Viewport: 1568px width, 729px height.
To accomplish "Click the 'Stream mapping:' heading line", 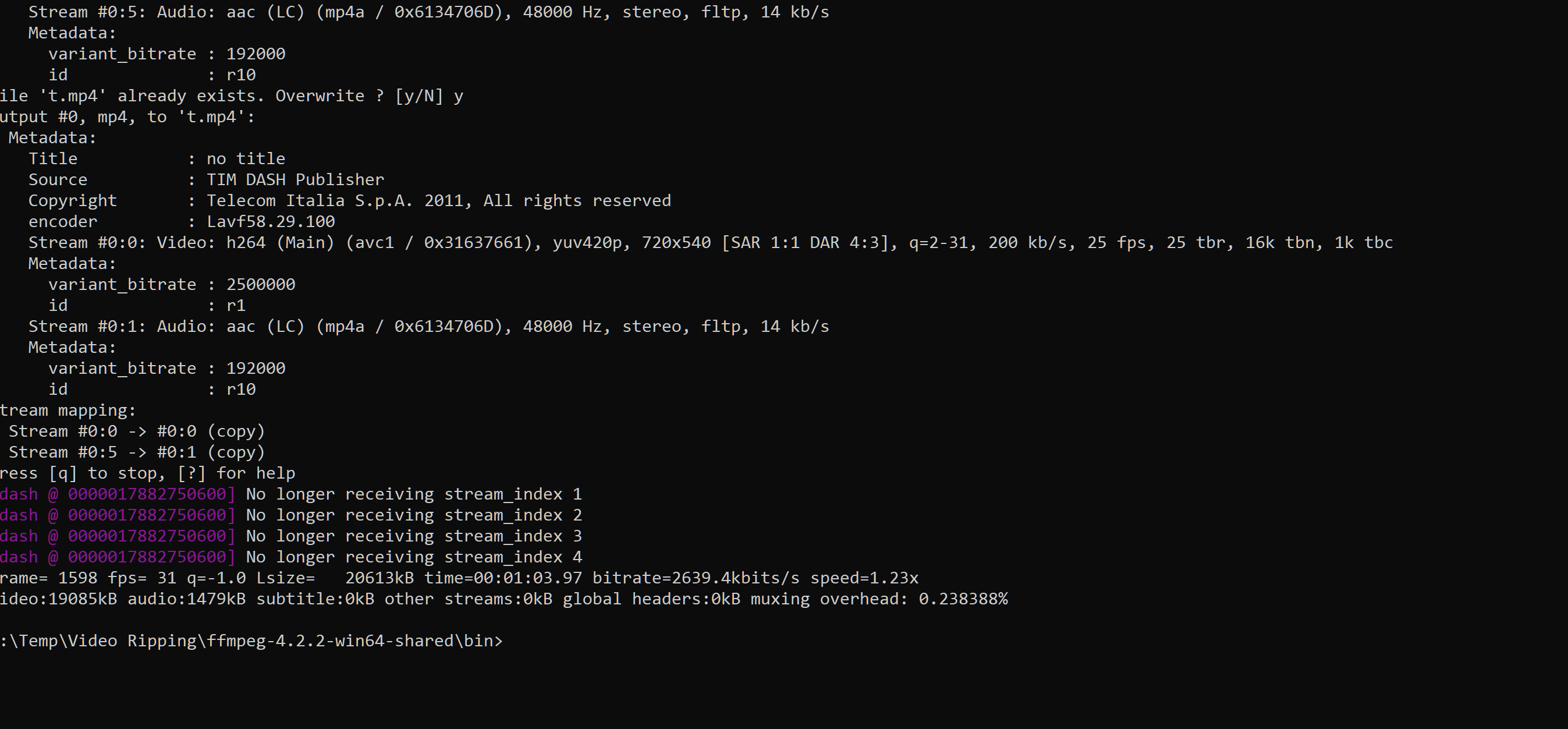I will point(68,410).
